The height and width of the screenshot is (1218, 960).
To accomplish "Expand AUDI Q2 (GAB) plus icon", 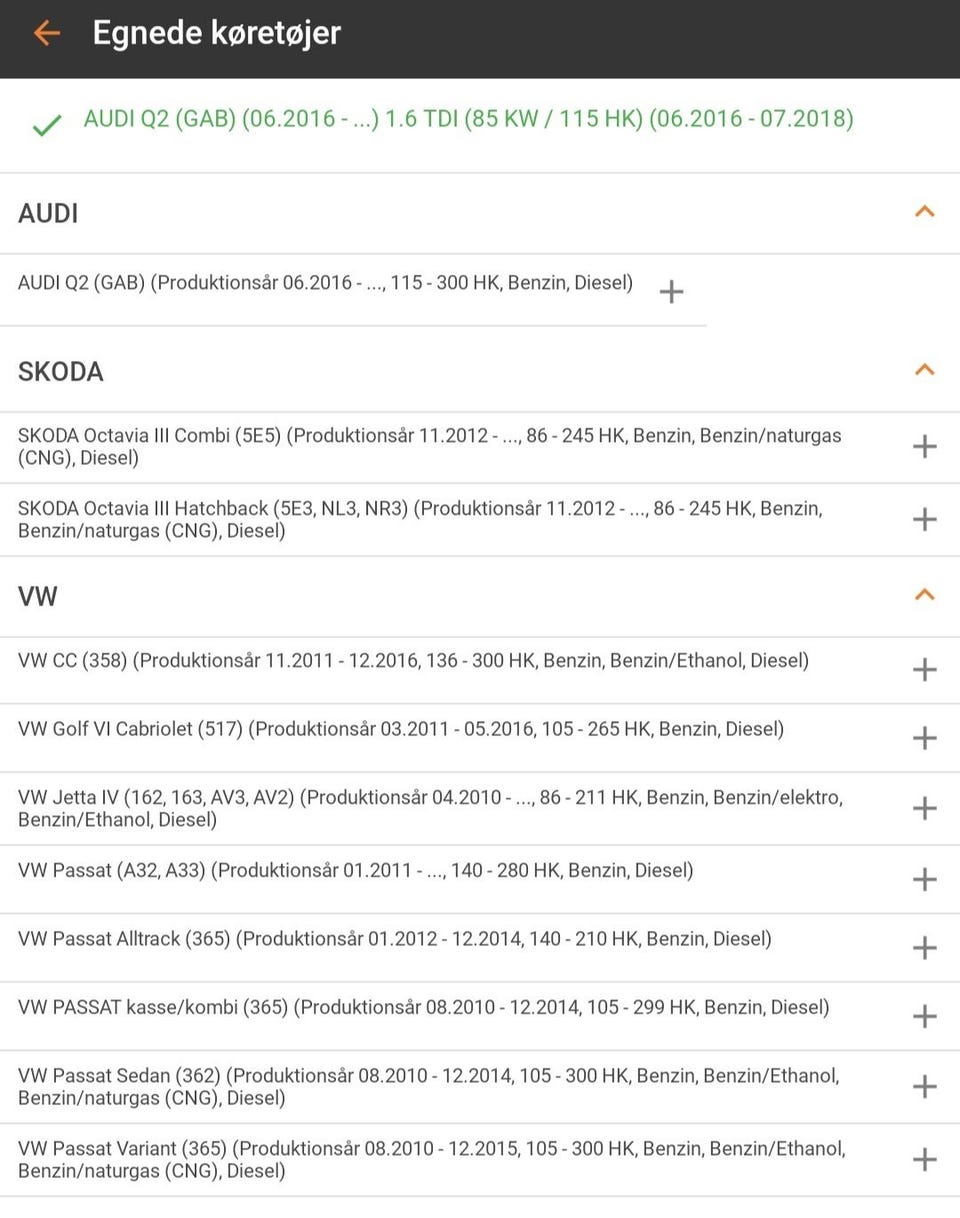I will pos(671,291).
